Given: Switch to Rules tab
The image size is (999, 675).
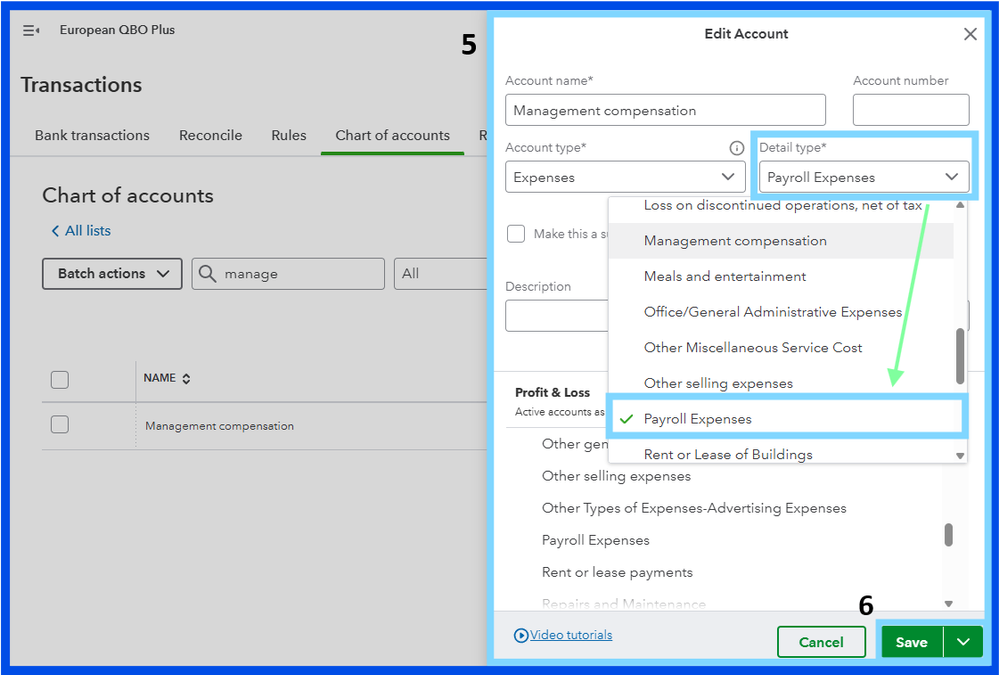Looking at the screenshot, I should click(x=289, y=135).
